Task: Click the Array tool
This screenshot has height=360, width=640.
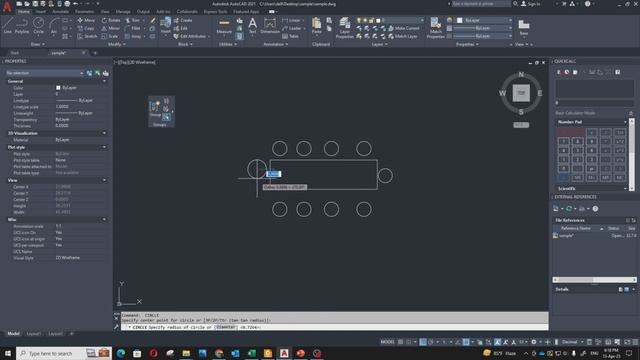Action: (133, 36)
